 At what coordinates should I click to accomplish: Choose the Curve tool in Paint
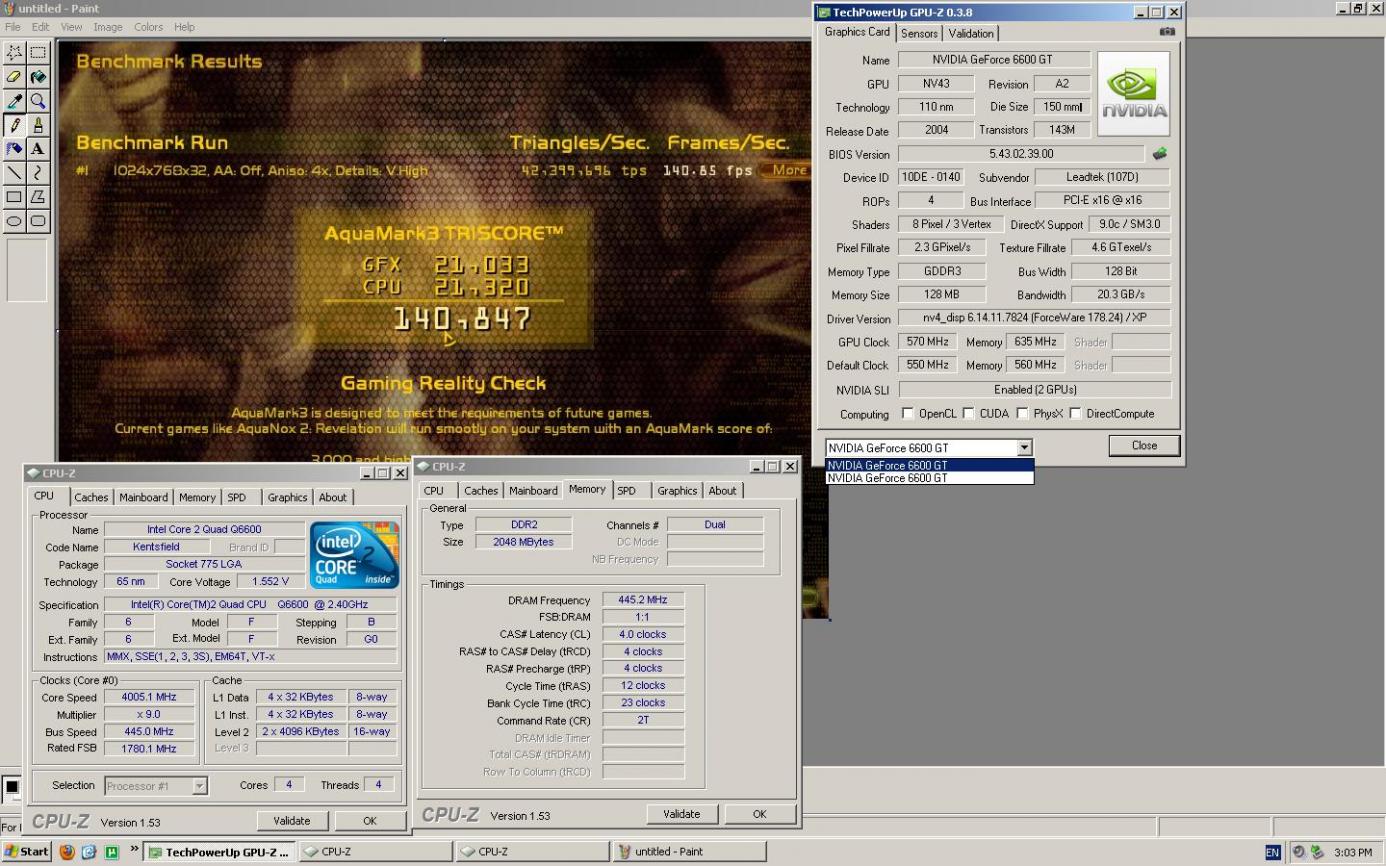point(38,173)
